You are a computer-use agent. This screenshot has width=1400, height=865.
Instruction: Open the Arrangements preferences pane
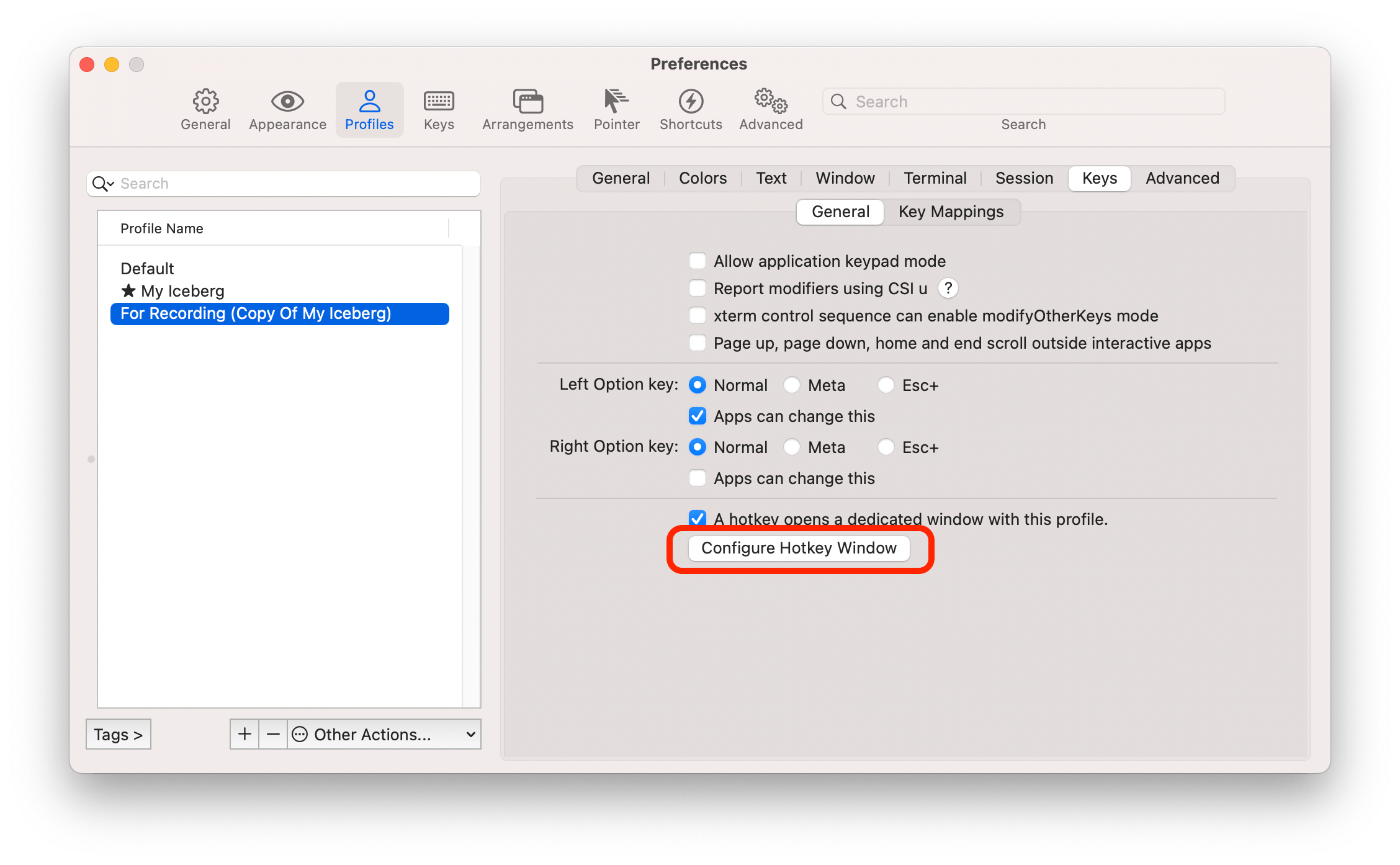527,110
